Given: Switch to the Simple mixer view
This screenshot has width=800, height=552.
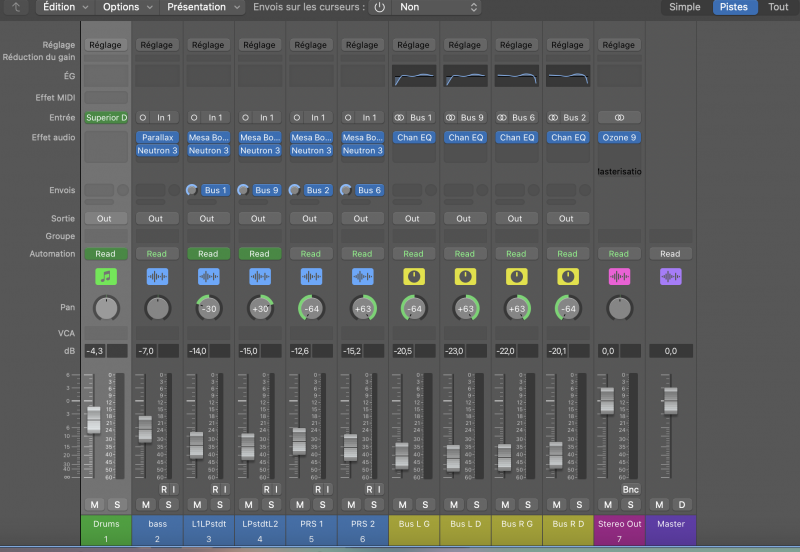Looking at the screenshot, I should (x=685, y=7).
